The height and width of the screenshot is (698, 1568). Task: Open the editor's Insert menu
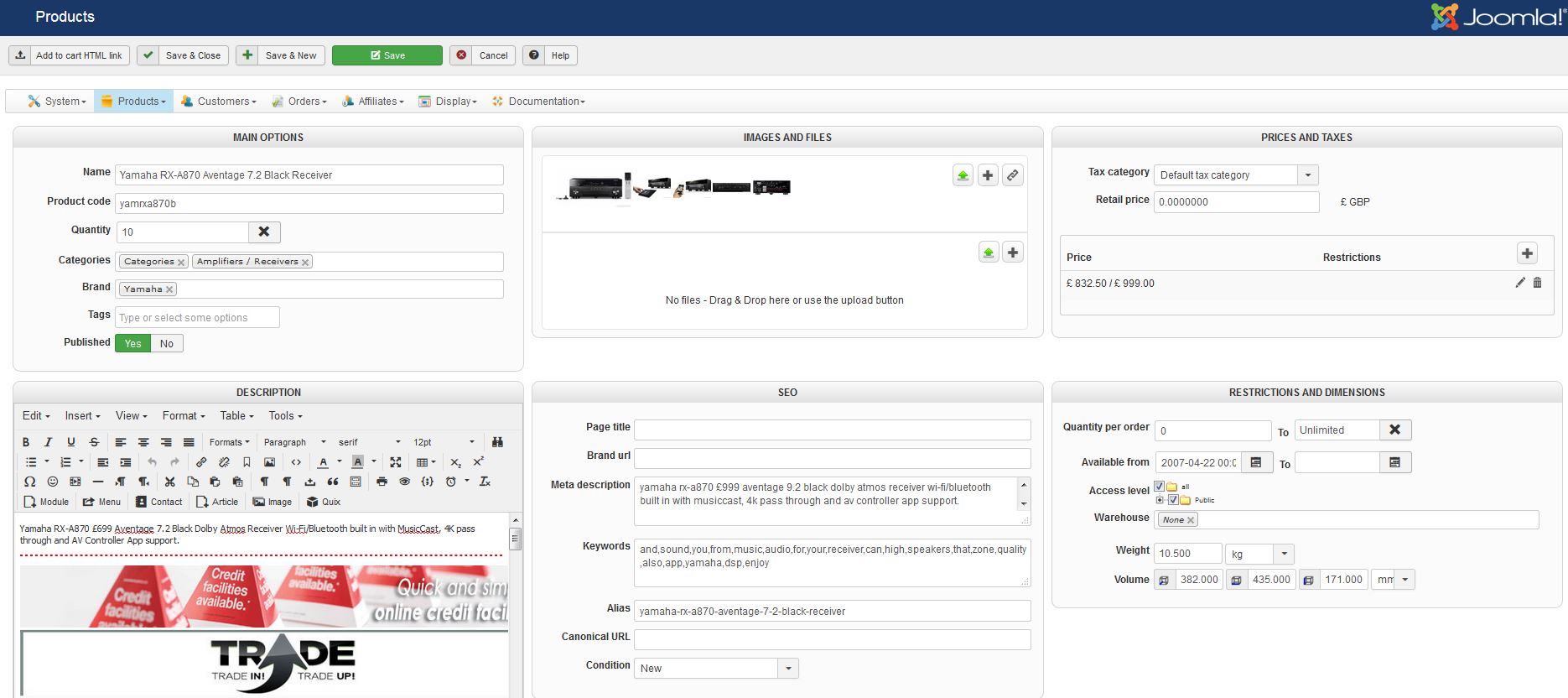click(x=82, y=416)
